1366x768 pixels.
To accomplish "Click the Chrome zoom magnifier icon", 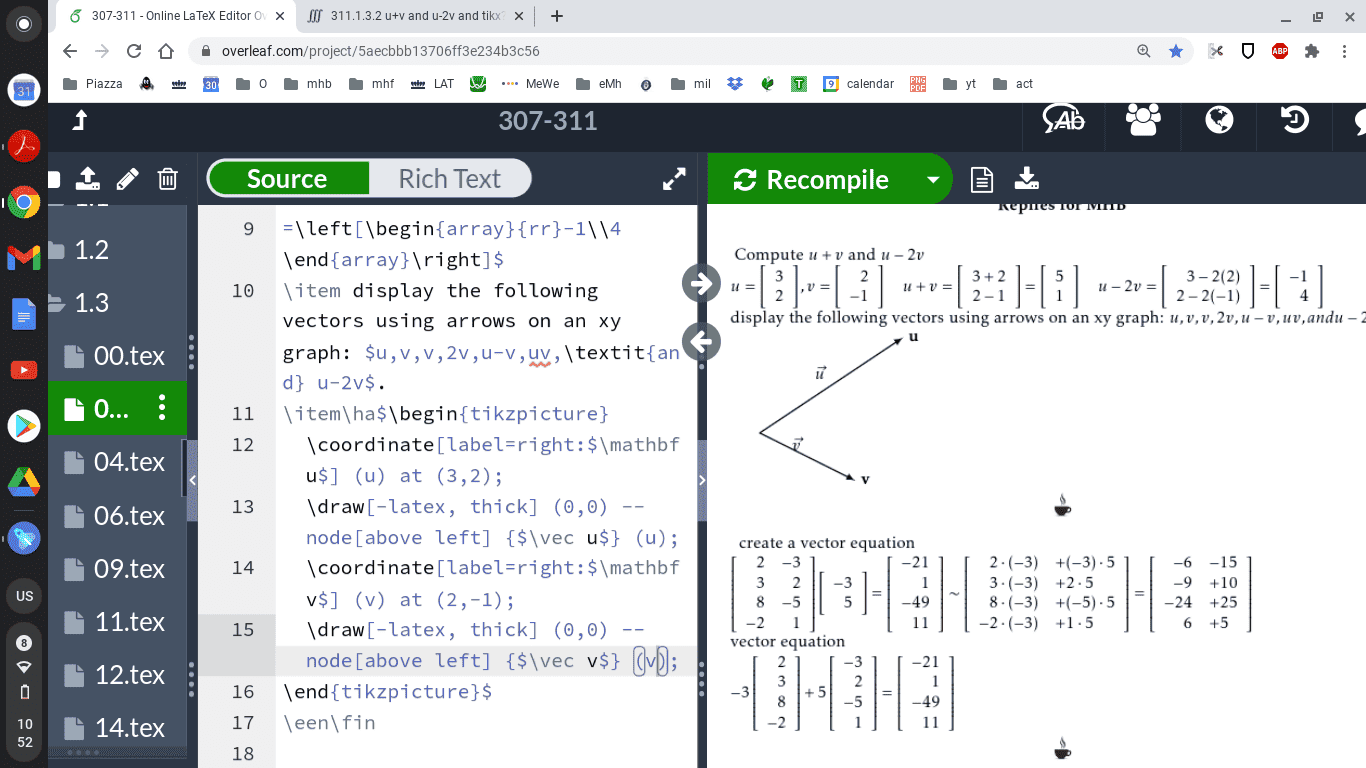I will 1144,51.
